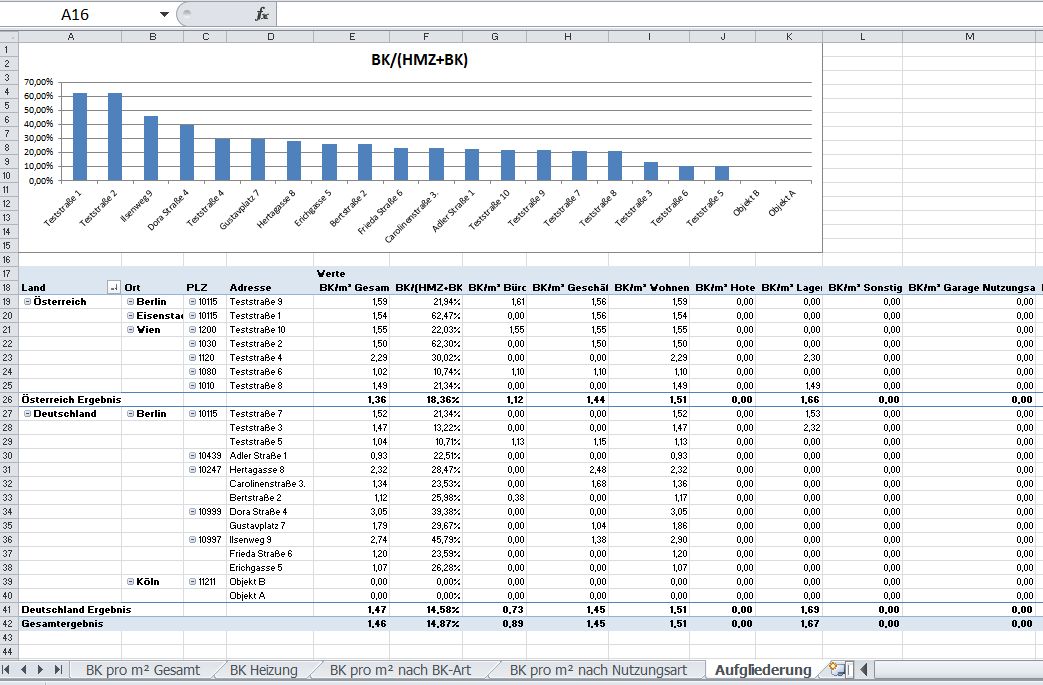Click the insert new worksheet icon
1043x685 pixels.
pyautogui.click(x=837, y=669)
